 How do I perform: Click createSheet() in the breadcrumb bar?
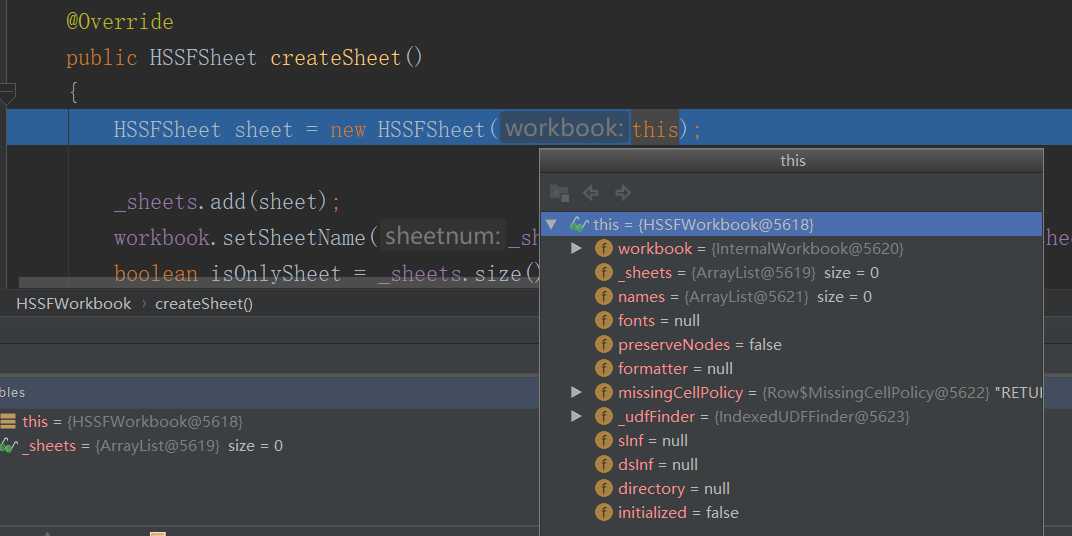coord(204,304)
